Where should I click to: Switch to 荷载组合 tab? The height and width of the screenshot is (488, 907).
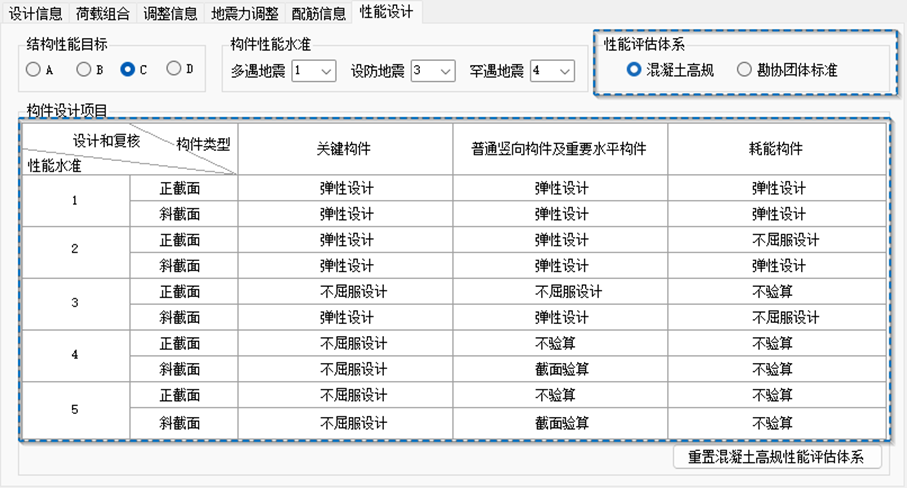point(103,13)
